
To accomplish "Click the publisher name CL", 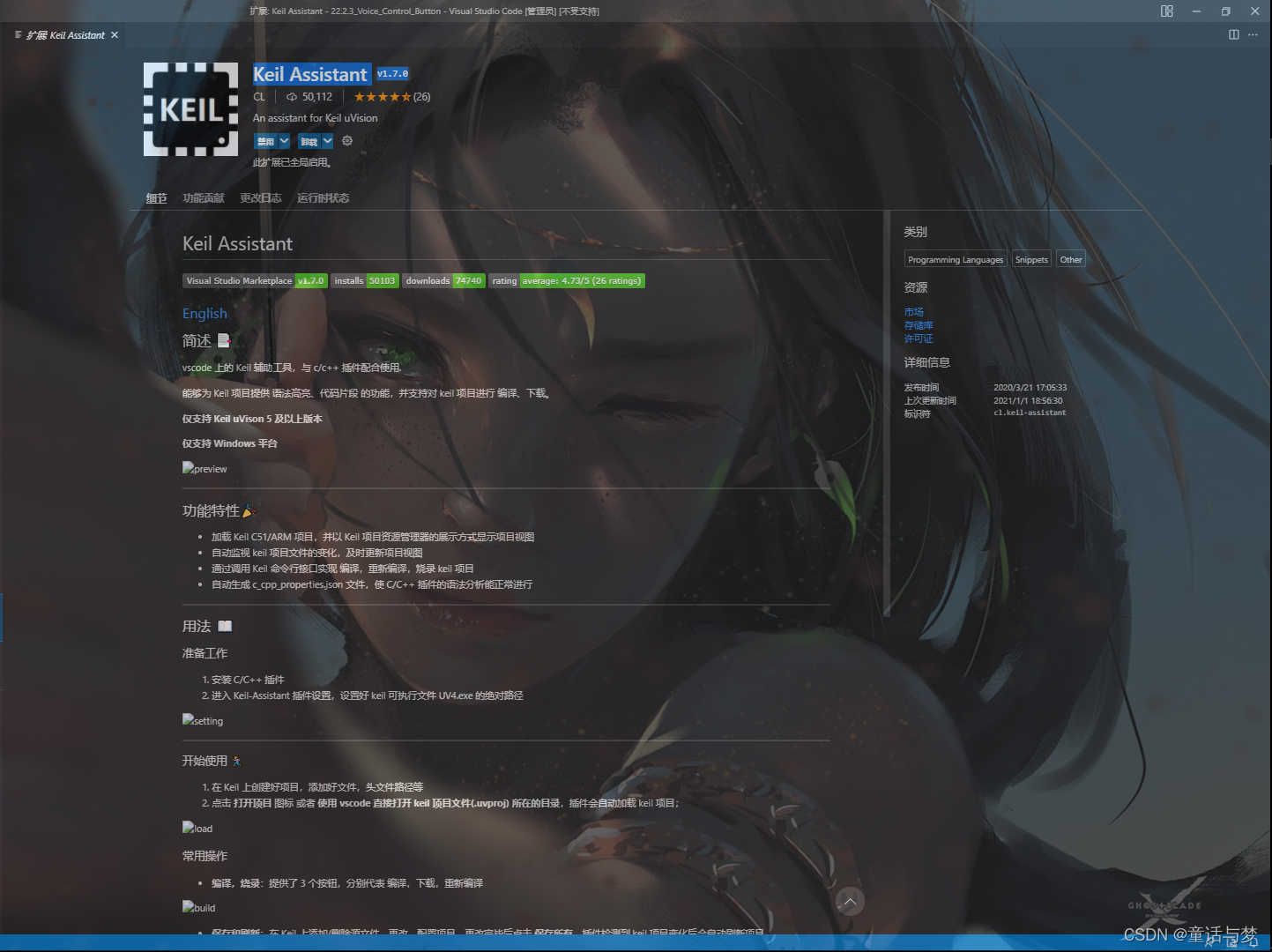I will click(259, 97).
